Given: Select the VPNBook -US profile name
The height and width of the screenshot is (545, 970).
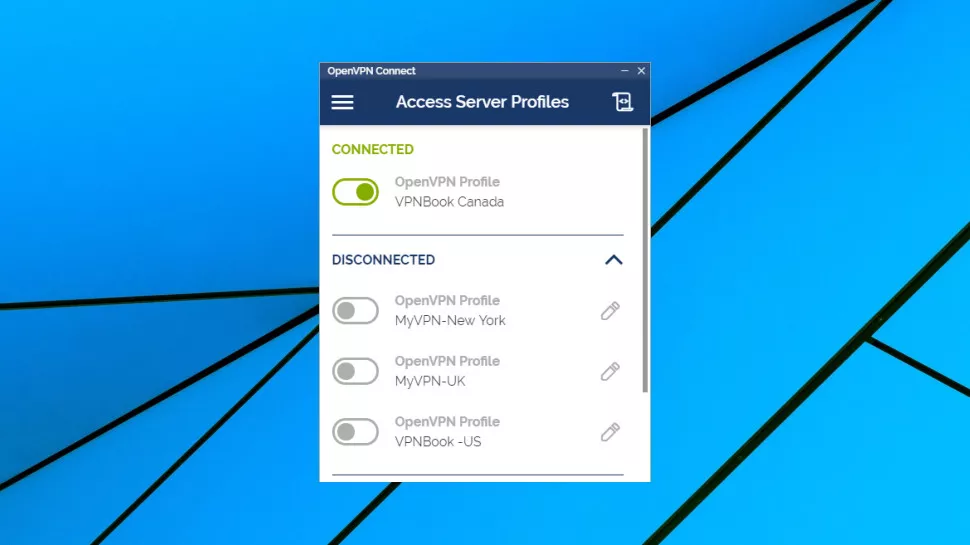Looking at the screenshot, I should (x=438, y=442).
